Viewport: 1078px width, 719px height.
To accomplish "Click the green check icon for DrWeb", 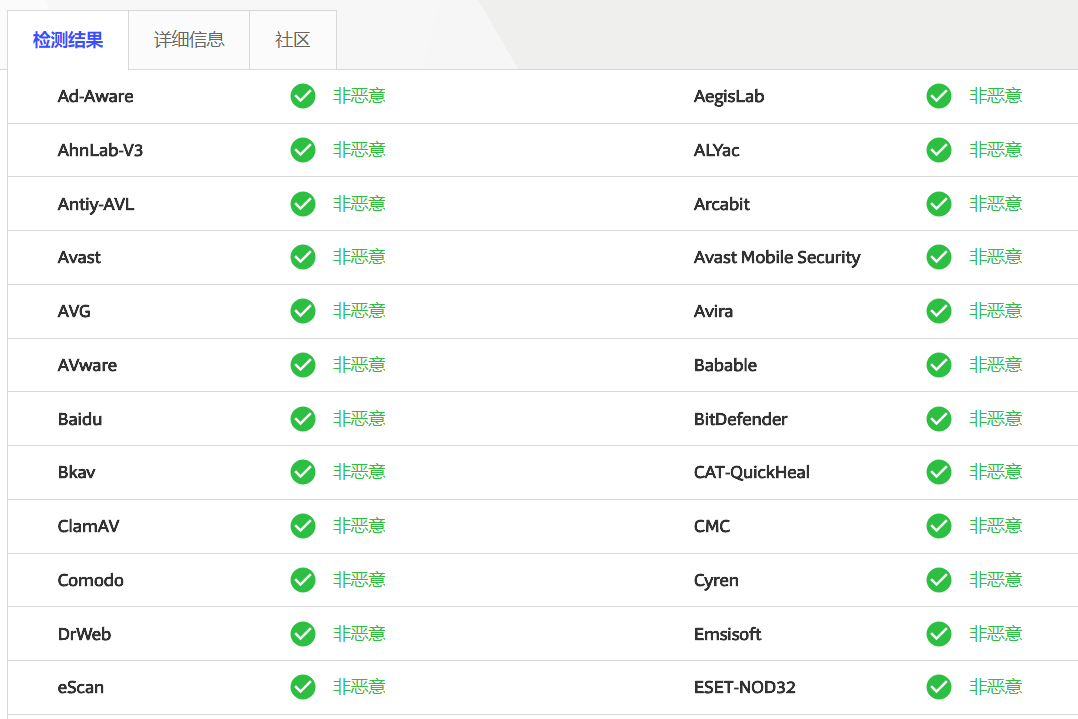I will pos(302,634).
